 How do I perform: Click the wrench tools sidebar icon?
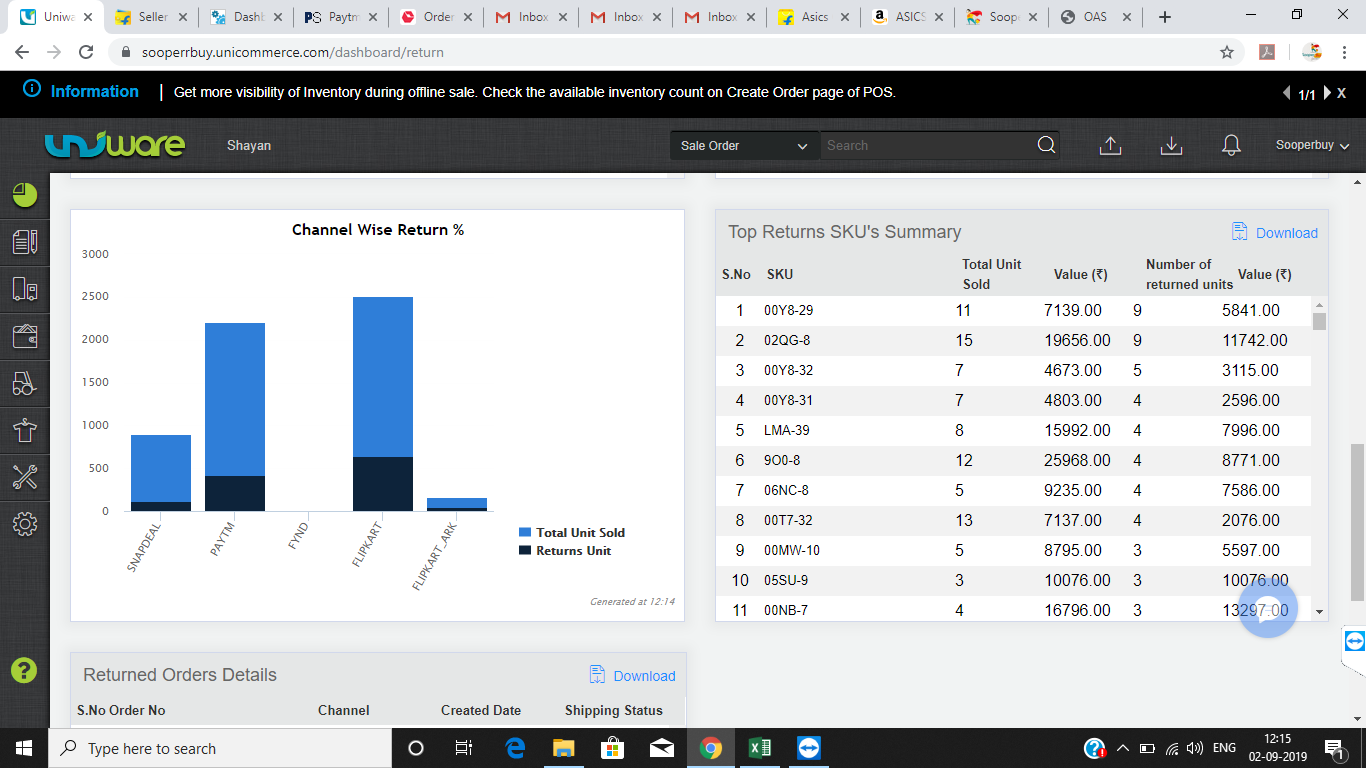coord(25,477)
